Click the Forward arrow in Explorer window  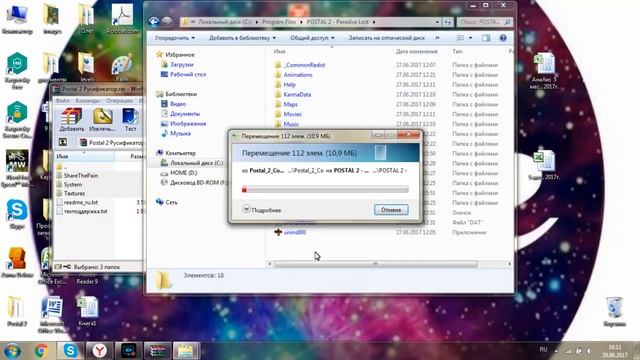167,22
